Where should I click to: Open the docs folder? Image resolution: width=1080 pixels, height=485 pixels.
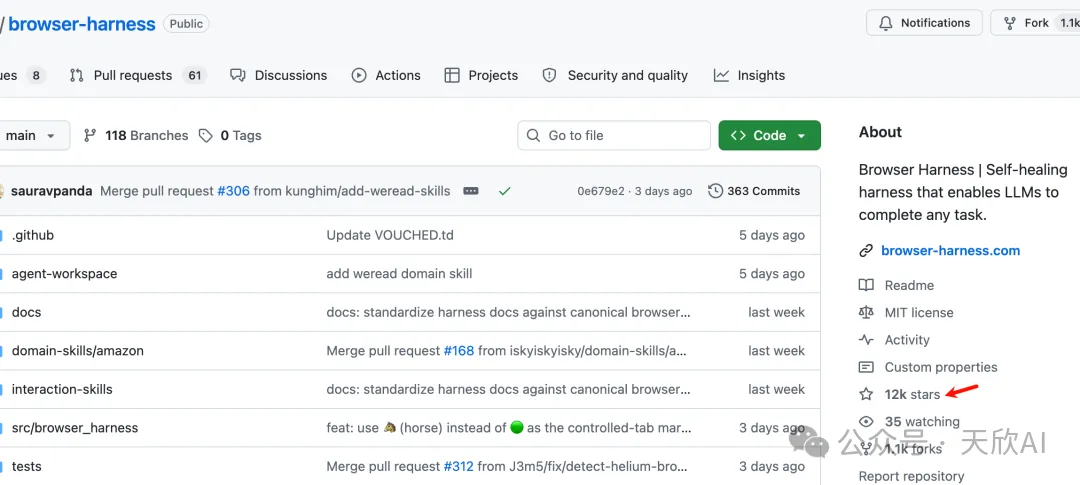(x=26, y=312)
